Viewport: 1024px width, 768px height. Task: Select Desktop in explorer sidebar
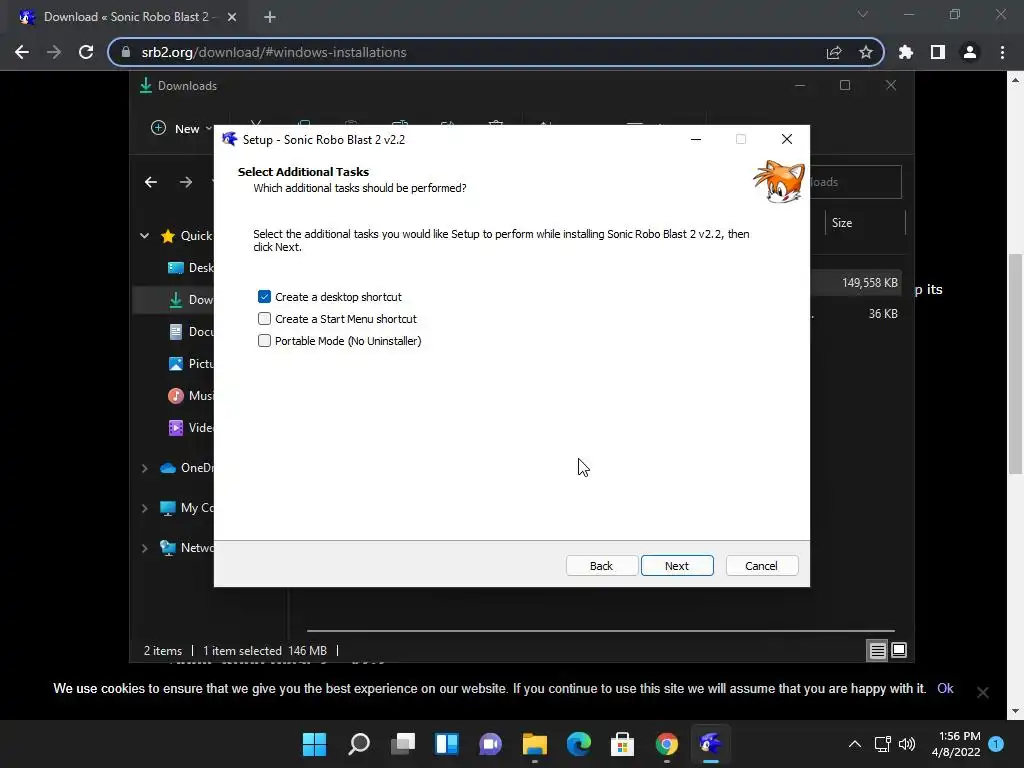(190, 268)
